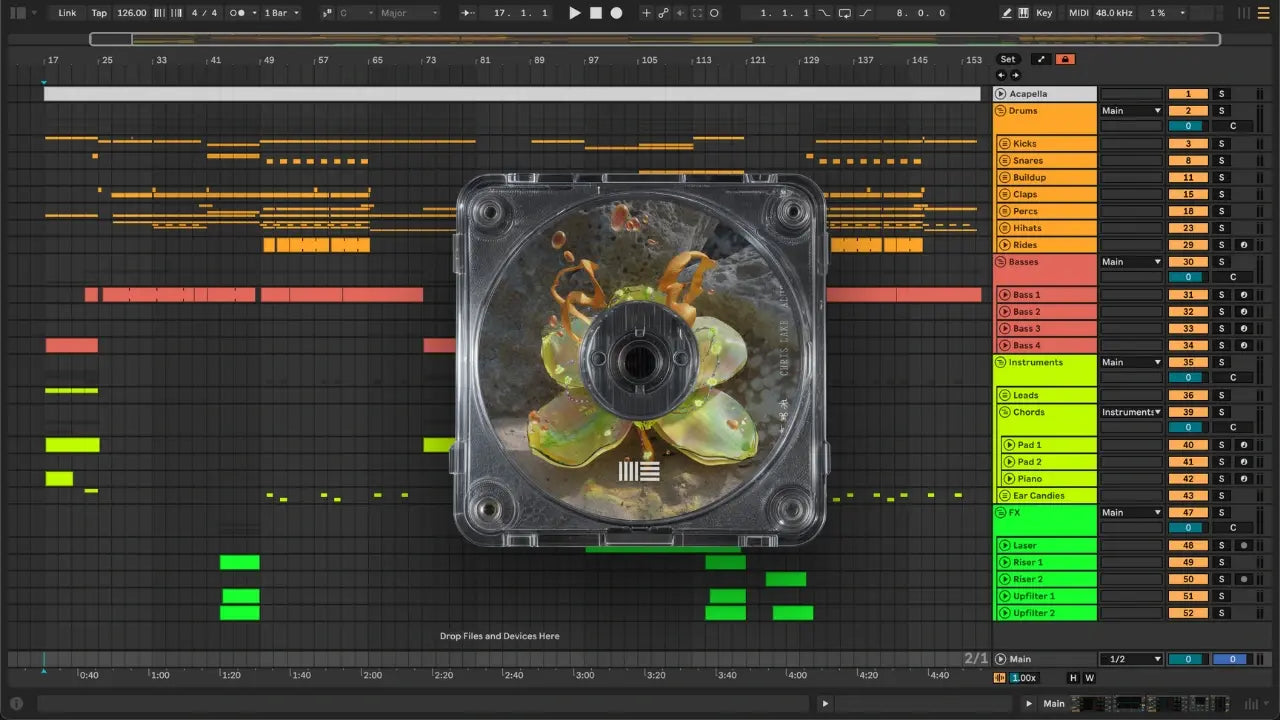Click the Stop button in transport

point(595,13)
